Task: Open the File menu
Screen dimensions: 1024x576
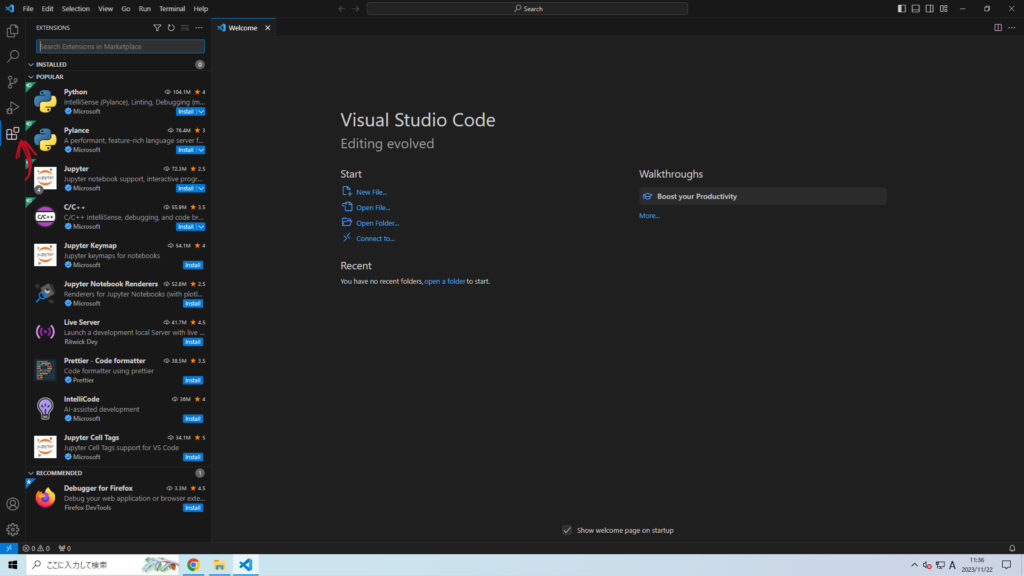Action: (x=28, y=8)
